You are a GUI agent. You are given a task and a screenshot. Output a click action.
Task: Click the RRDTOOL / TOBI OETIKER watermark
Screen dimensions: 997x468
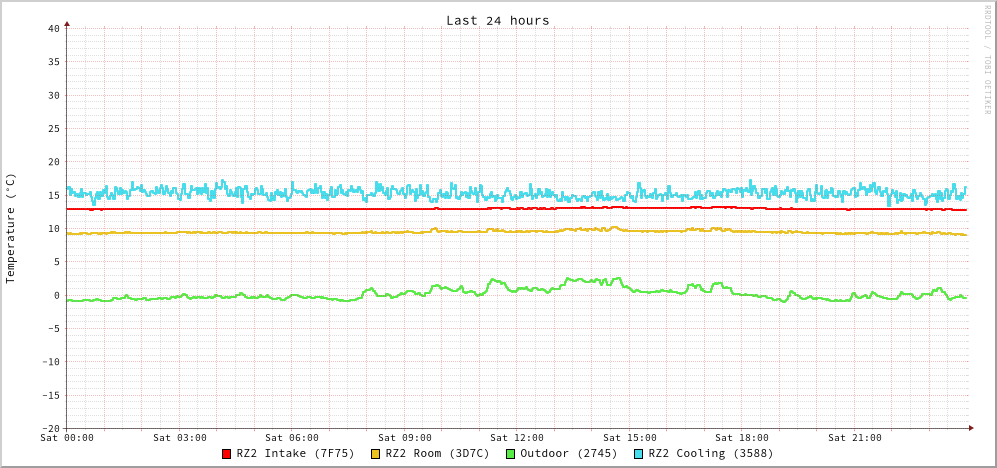(987, 60)
